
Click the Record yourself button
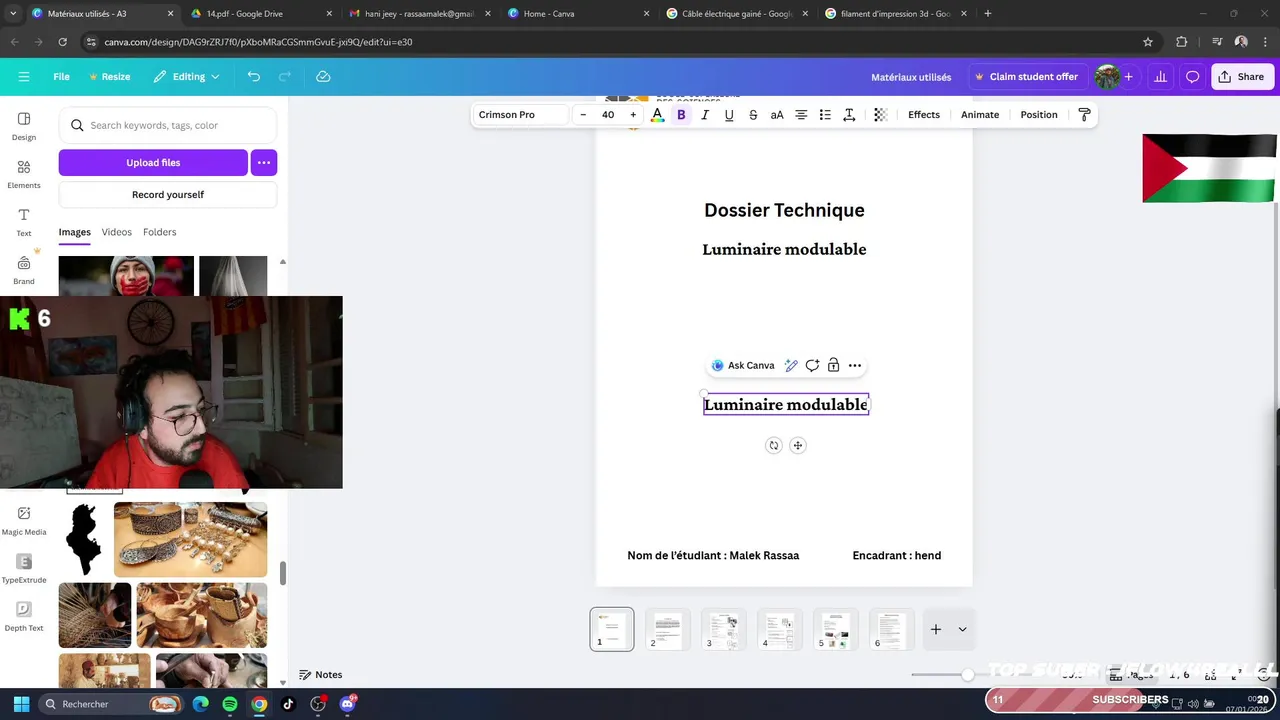(168, 195)
